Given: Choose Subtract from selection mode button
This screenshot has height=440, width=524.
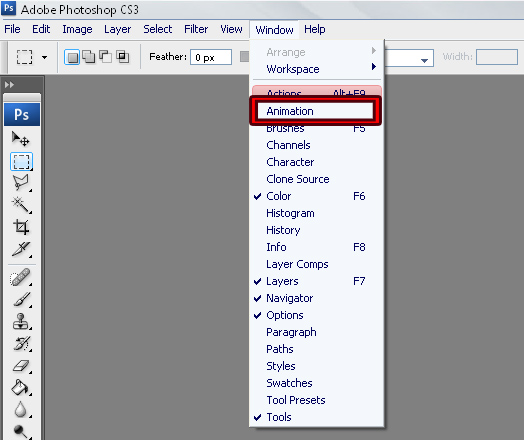Looking at the screenshot, I should (x=106, y=56).
